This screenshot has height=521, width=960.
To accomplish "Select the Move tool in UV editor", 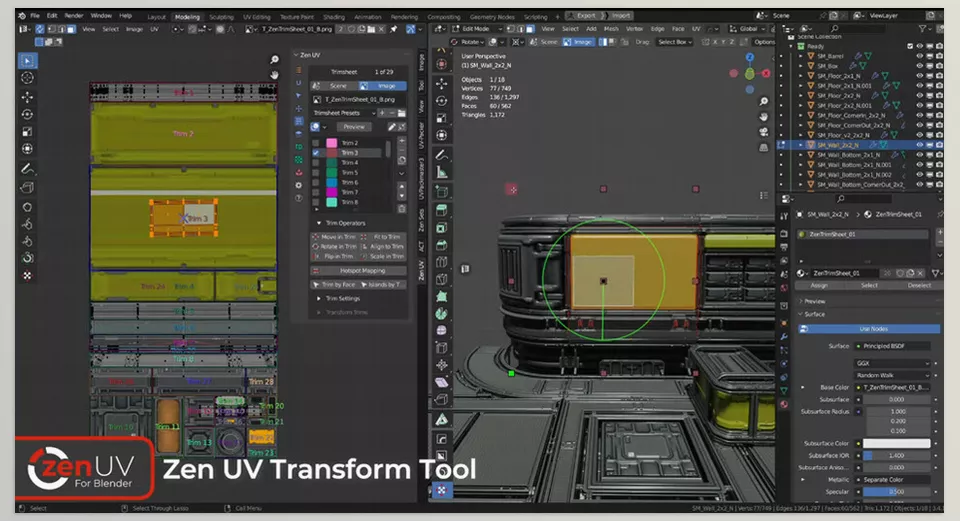I will [28, 97].
